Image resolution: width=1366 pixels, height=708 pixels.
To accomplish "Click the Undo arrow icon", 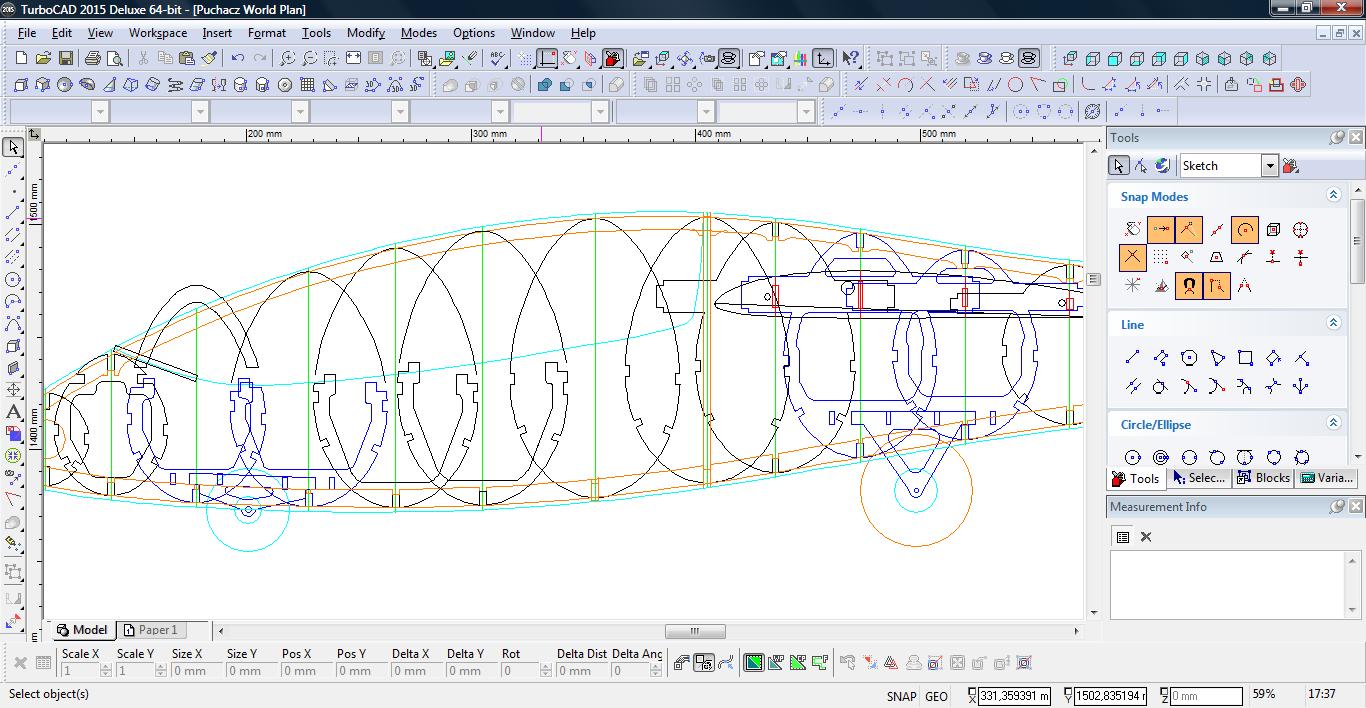I will point(237,59).
